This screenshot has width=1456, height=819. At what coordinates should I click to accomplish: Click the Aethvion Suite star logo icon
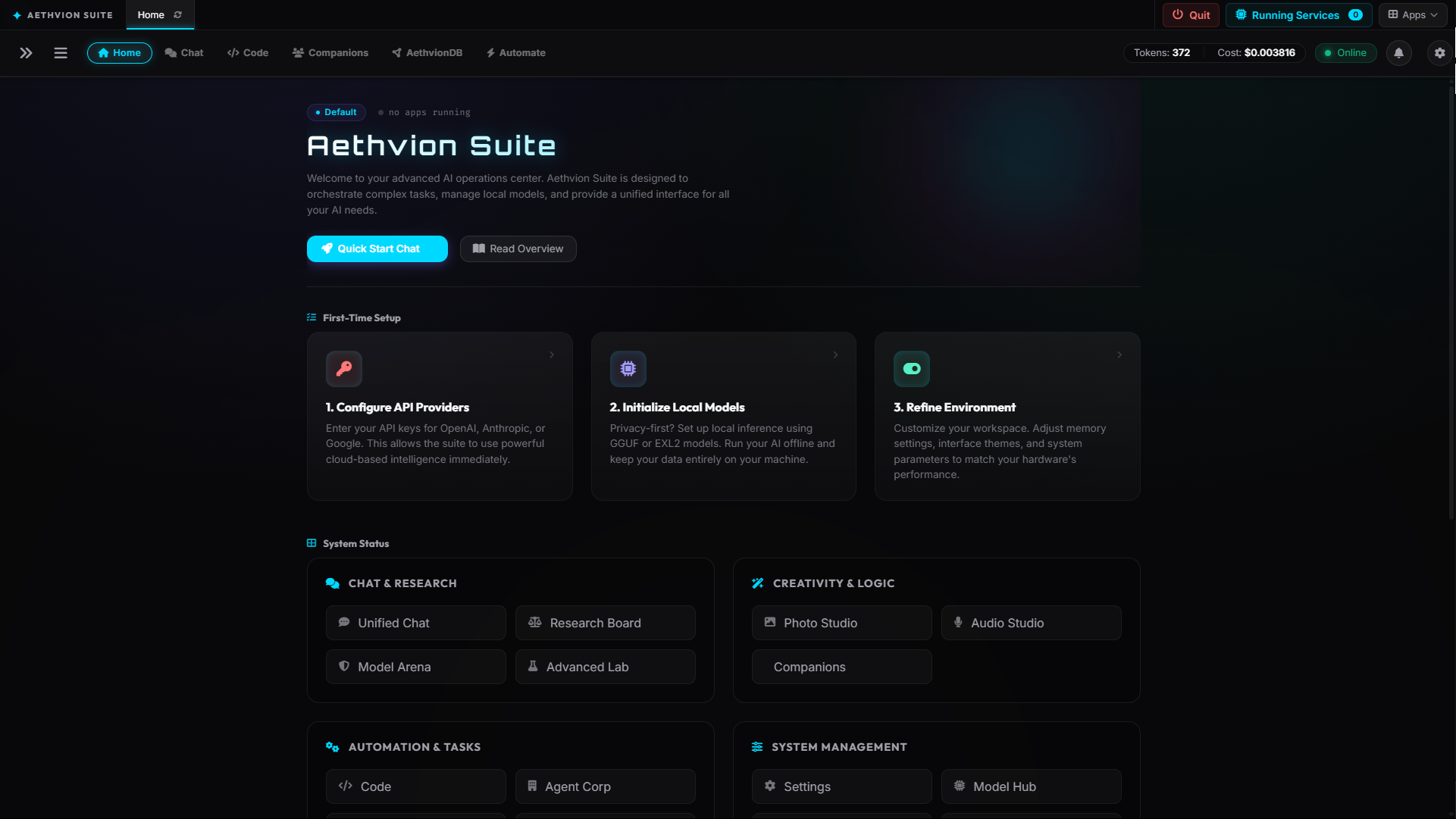coord(17,15)
